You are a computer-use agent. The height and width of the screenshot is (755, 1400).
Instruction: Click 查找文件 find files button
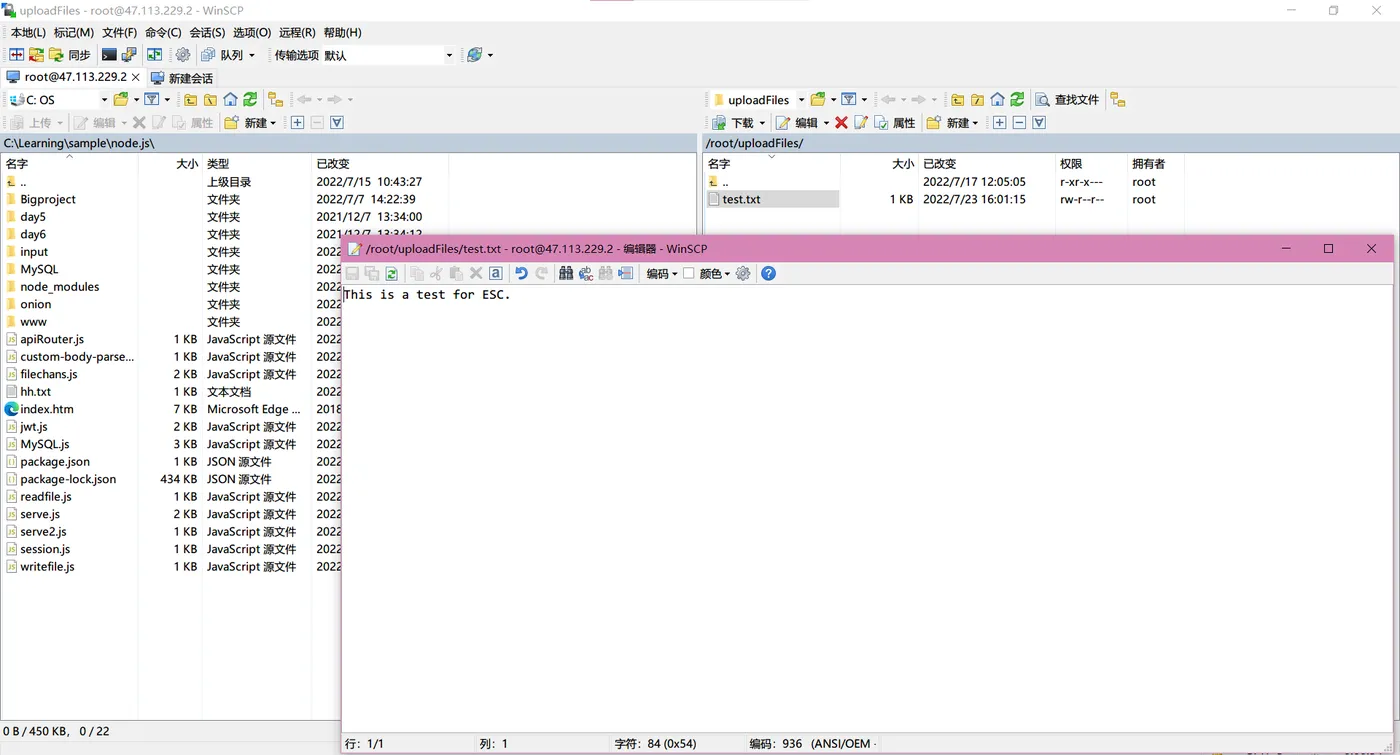click(1067, 99)
